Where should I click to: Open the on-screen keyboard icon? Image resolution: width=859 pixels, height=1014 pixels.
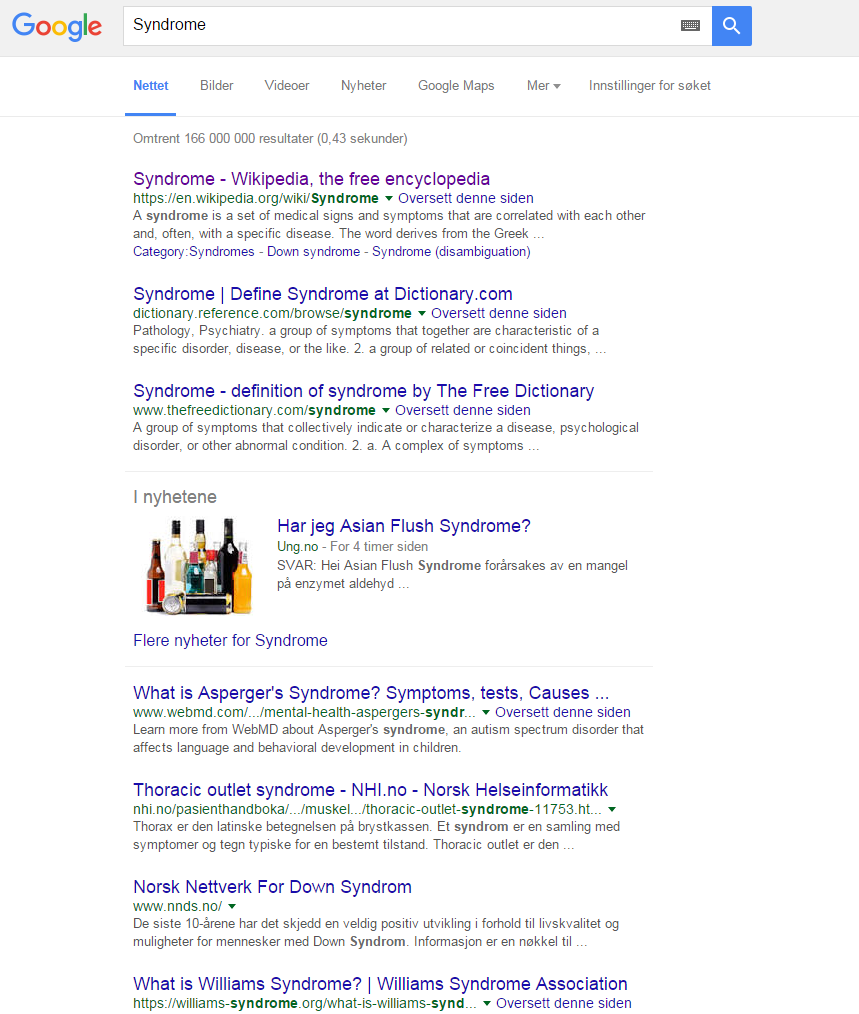(x=690, y=26)
